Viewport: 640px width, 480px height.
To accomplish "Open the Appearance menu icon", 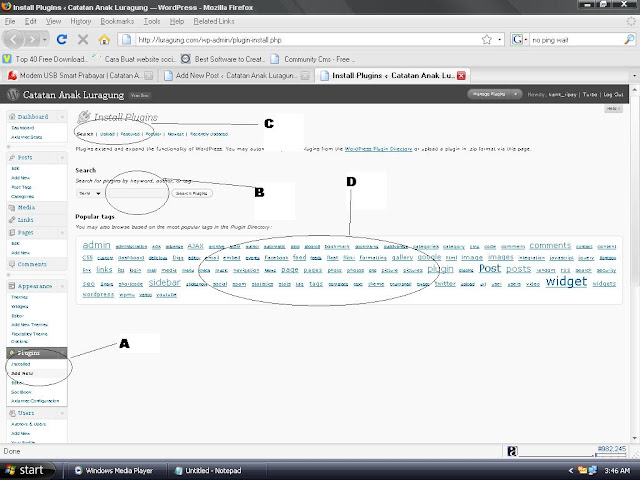I will [12, 286].
